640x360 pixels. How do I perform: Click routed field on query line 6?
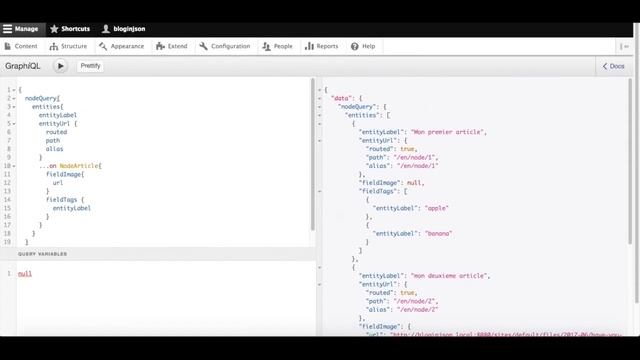[x=56, y=132]
